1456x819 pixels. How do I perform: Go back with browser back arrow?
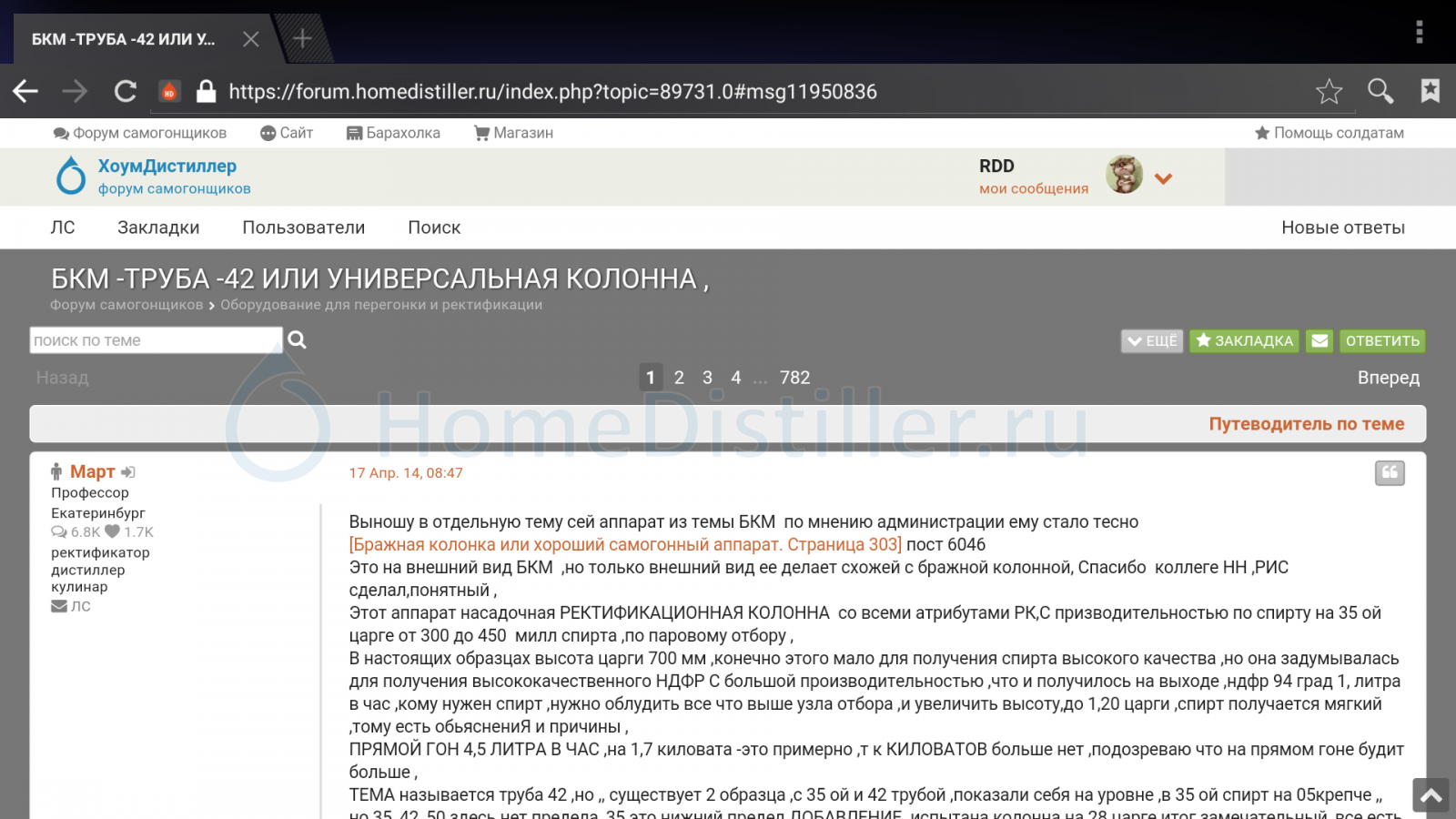click(25, 91)
